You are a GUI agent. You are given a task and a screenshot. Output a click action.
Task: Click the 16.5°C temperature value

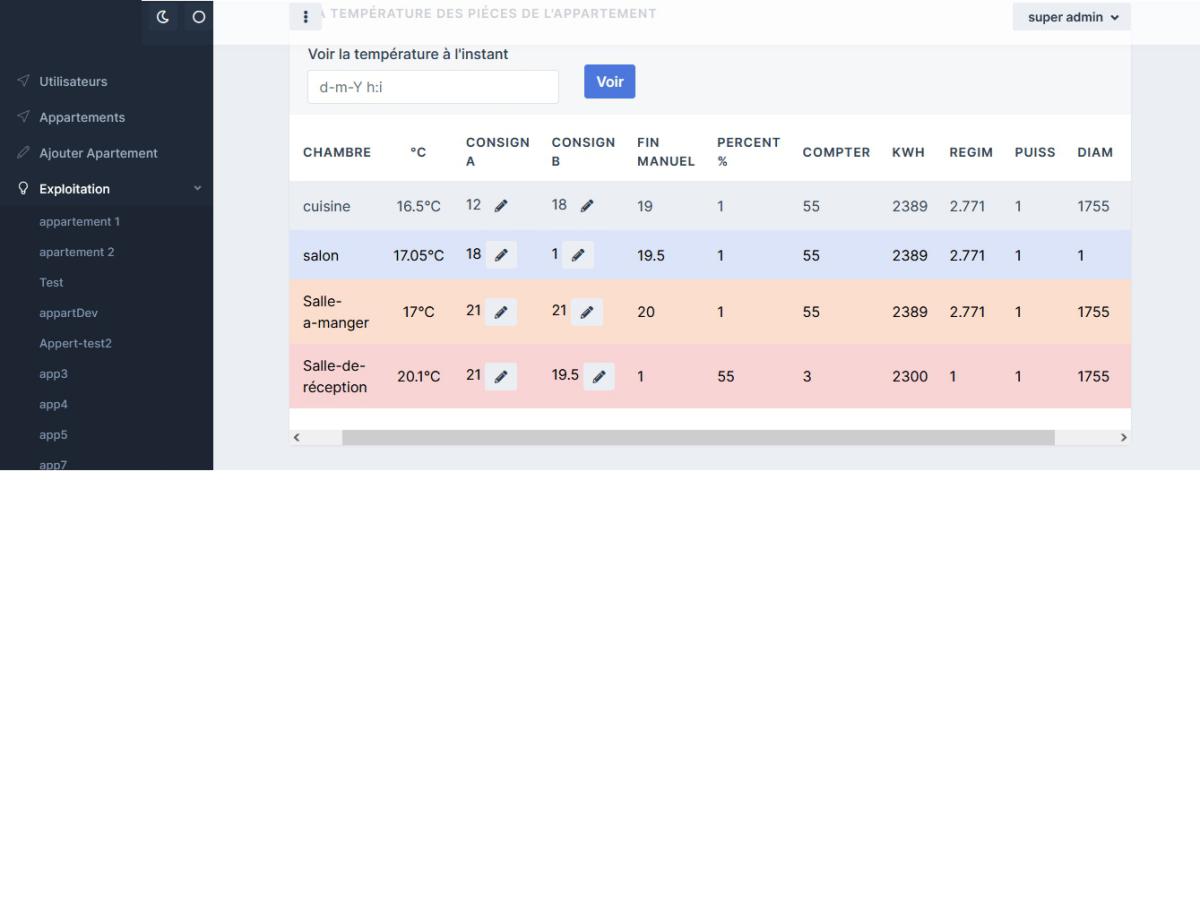(x=418, y=206)
